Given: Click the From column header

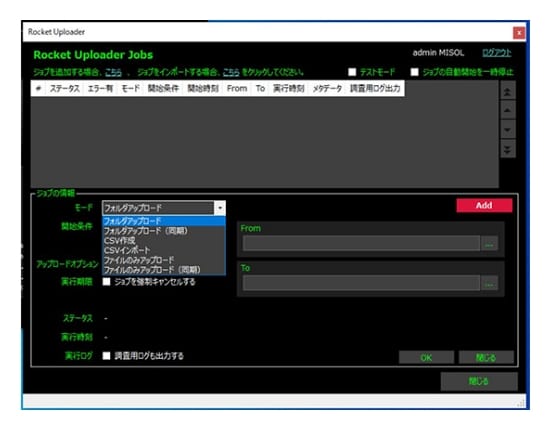Looking at the screenshot, I should tap(237, 88).
